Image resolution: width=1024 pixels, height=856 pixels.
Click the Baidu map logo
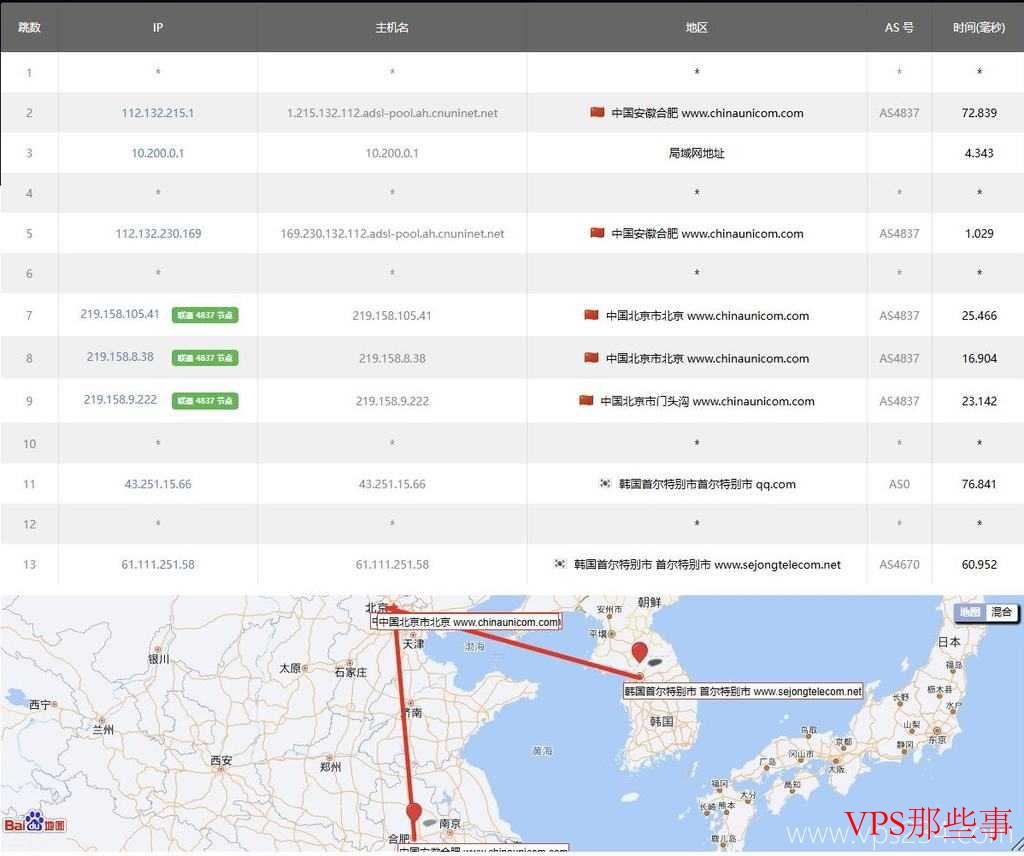[x=35, y=823]
